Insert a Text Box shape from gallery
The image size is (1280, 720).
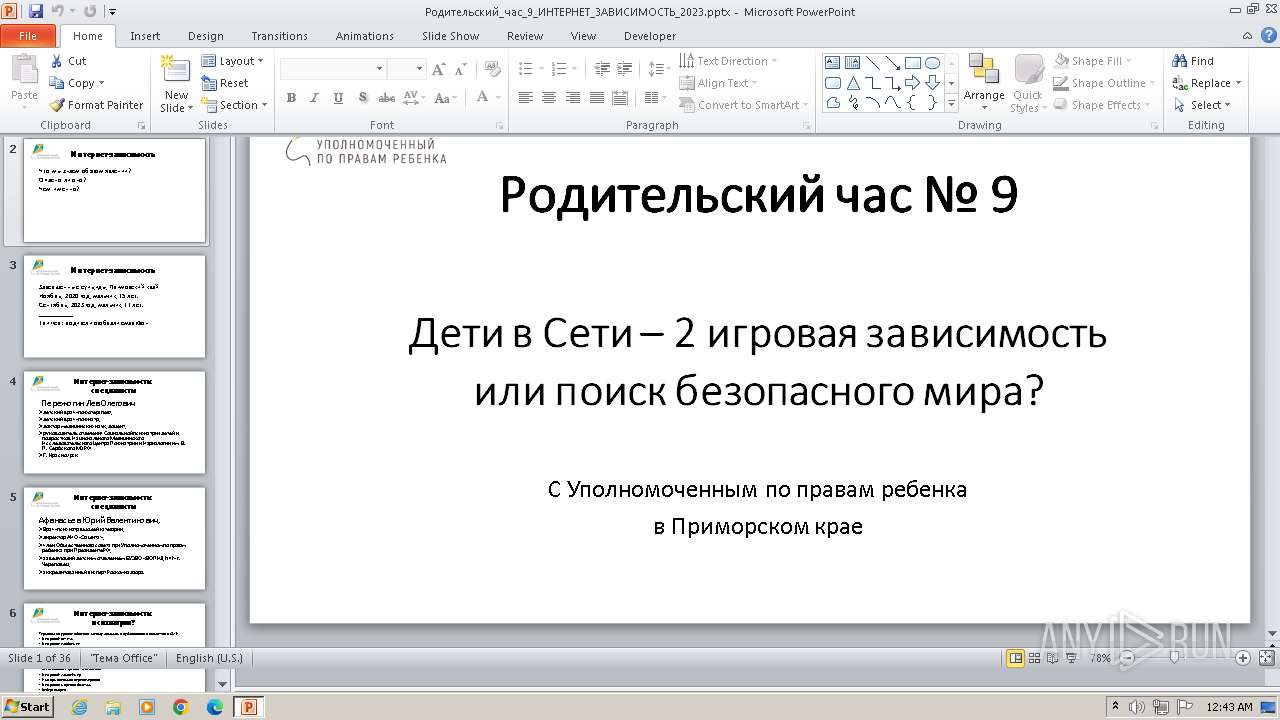coord(833,62)
